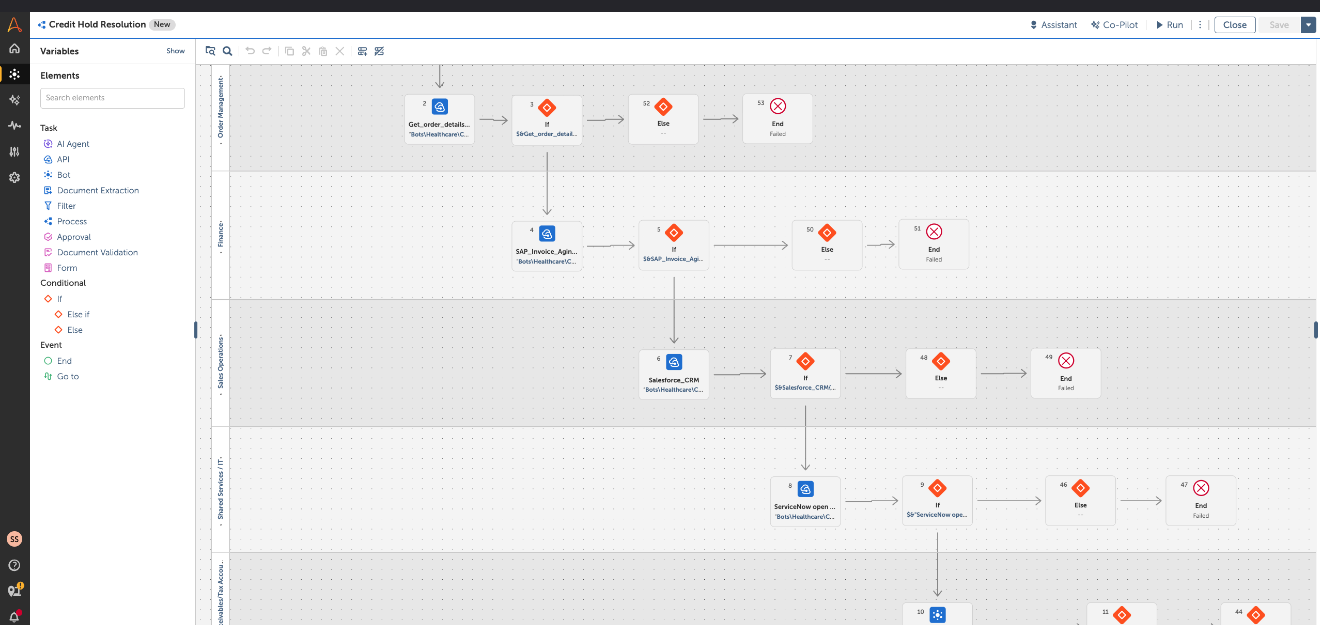Select End Failed node 49

click(1066, 374)
